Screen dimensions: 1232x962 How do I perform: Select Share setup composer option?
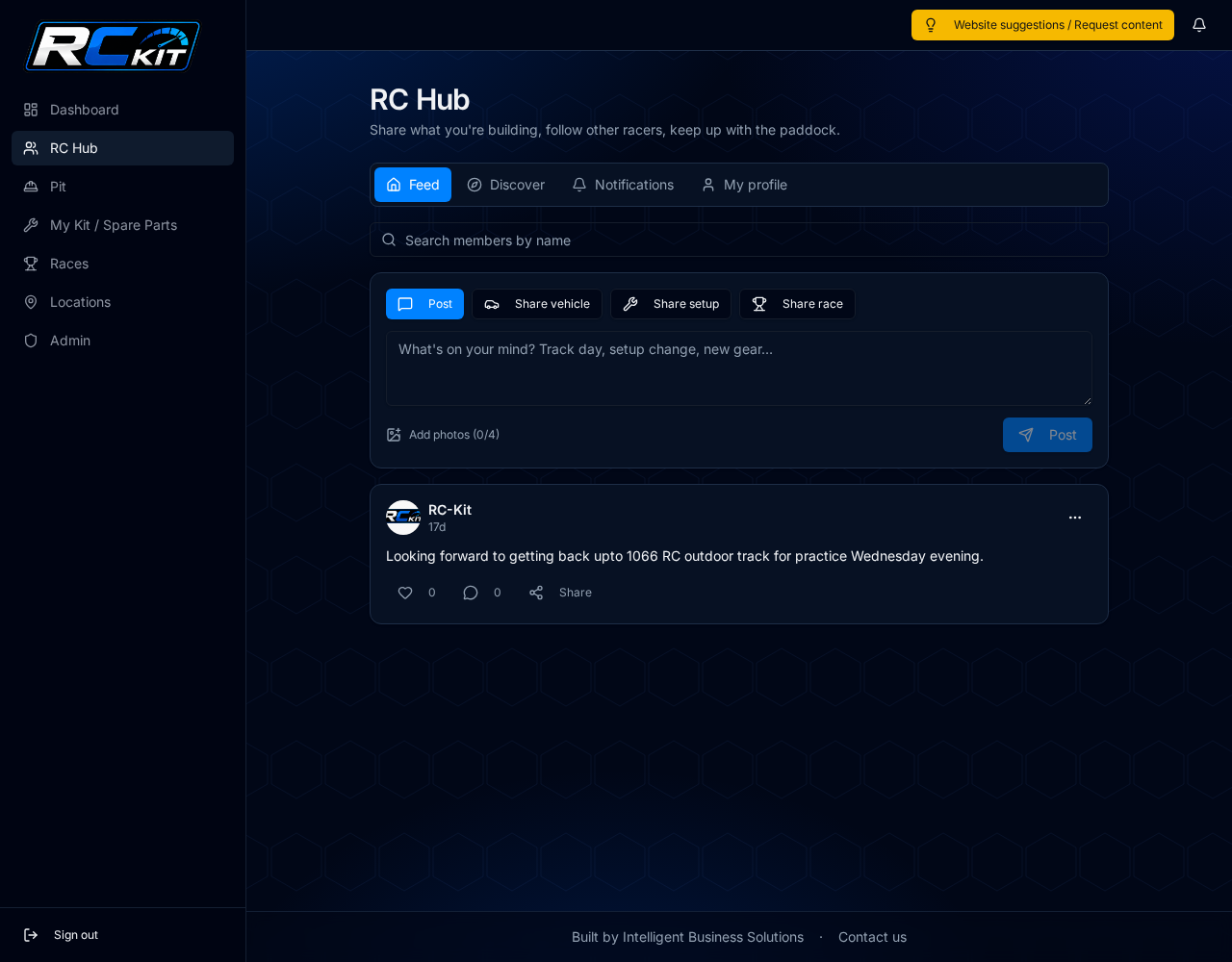(x=671, y=304)
